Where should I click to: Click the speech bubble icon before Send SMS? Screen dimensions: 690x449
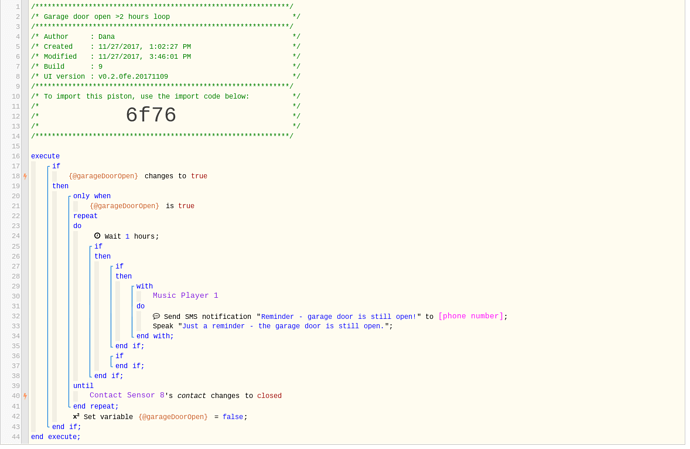point(156,316)
